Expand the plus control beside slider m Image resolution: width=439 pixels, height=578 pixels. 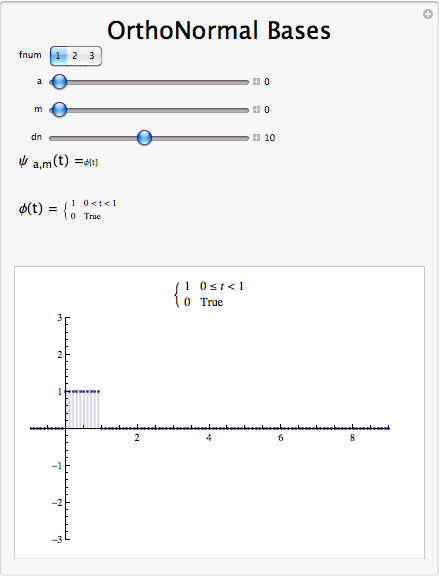point(257,109)
